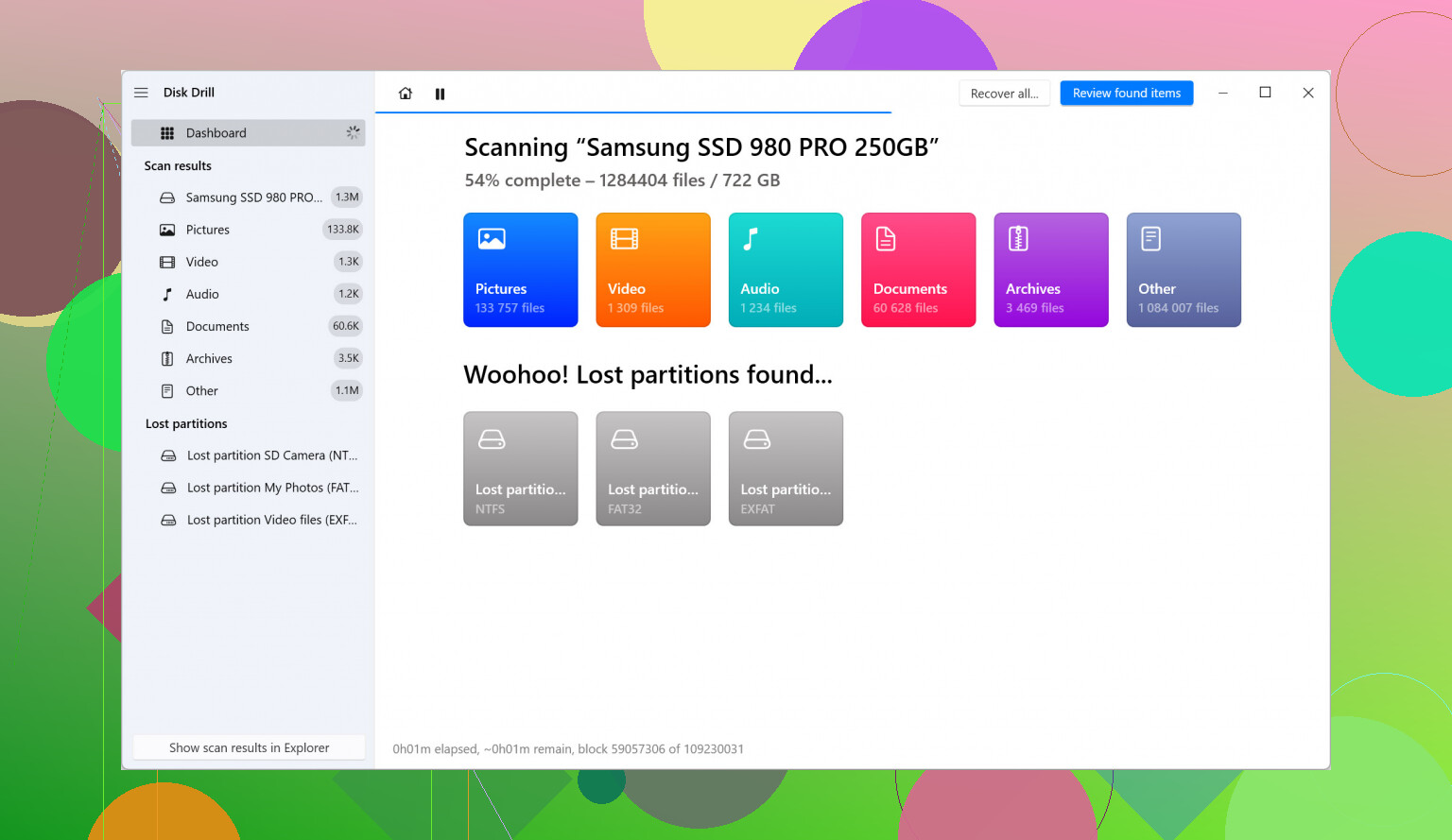This screenshot has width=1452, height=840.
Task: Open the Other files category tile
Action: pyautogui.click(x=1183, y=270)
